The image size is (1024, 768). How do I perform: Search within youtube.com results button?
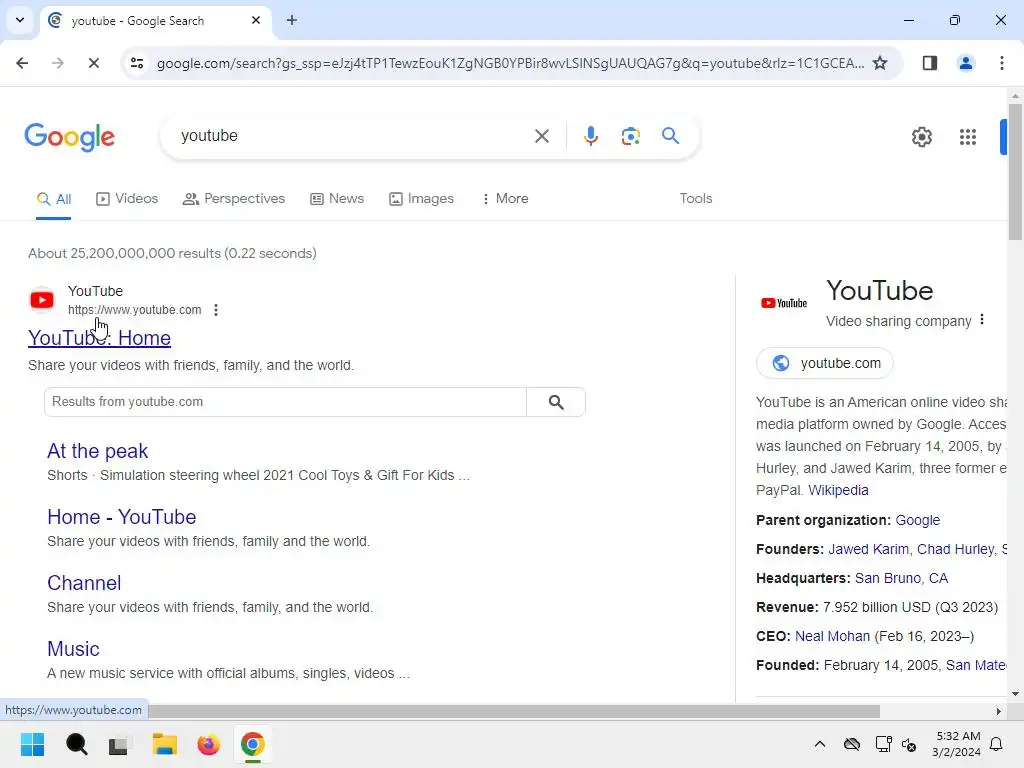tap(556, 402)
